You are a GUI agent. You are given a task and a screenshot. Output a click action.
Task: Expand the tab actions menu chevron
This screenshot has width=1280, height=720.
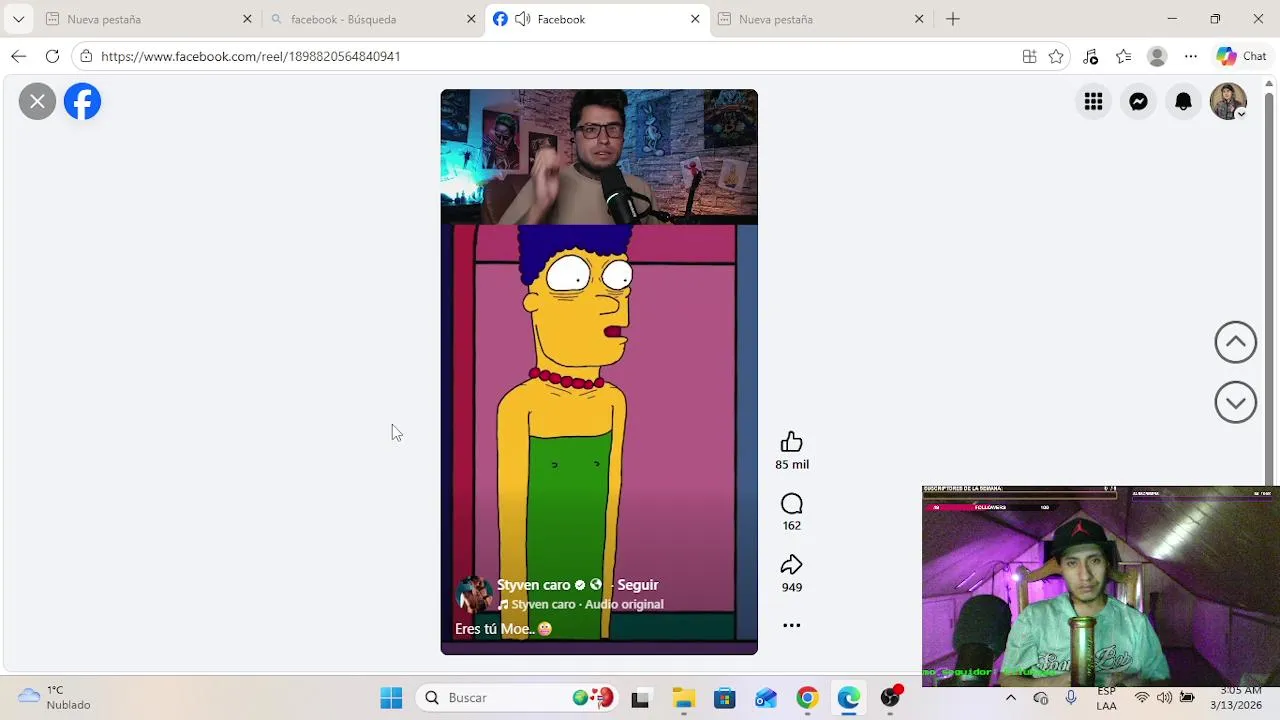tap(18, 19)
